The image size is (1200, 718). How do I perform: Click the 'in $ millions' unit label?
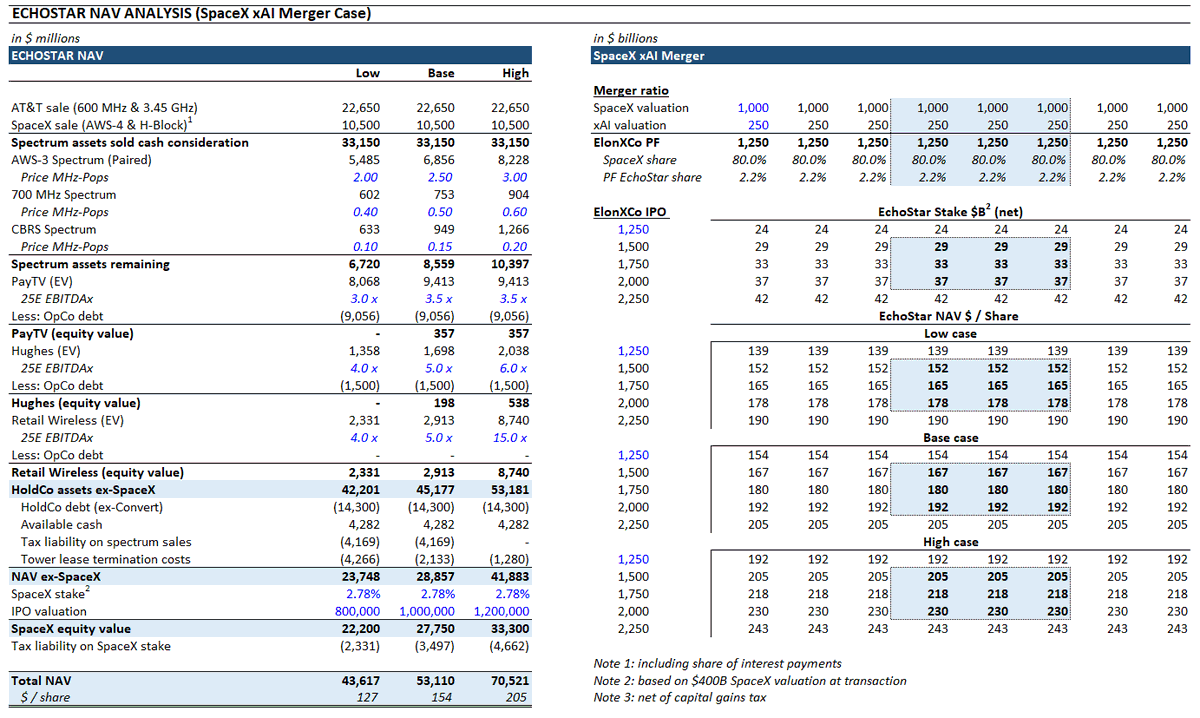[45, 39]
